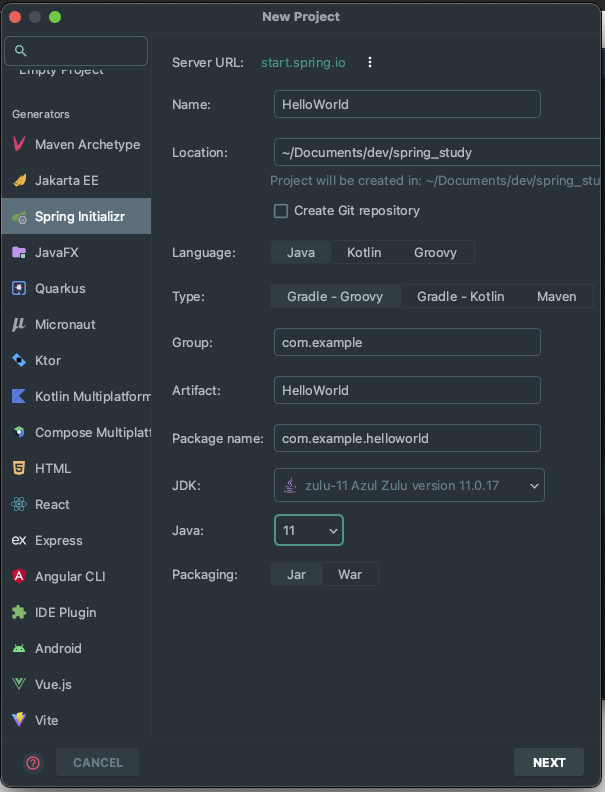This screenshot has width=605, height=792.
Task: Open the start.spring.io server URL link
Action: (303, 63)
